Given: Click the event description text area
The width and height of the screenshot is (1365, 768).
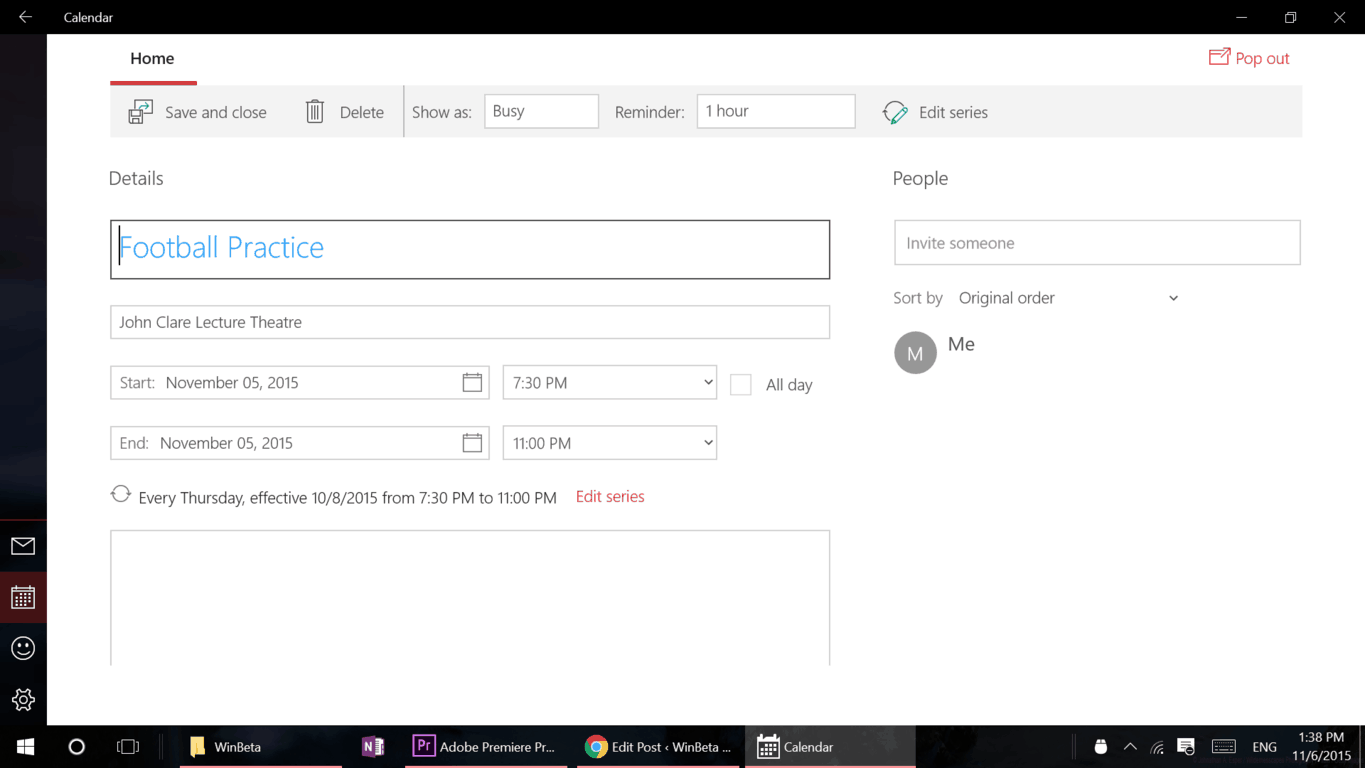Looking at the screenshot, I should tap(470, 598).
